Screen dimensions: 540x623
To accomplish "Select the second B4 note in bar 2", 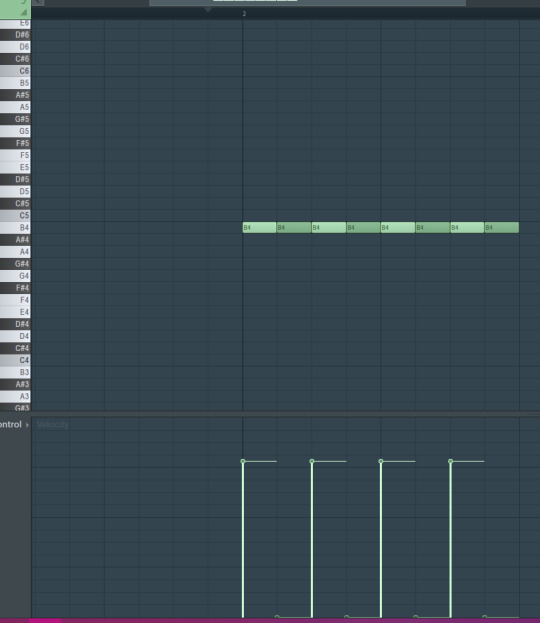I will 294,228.
